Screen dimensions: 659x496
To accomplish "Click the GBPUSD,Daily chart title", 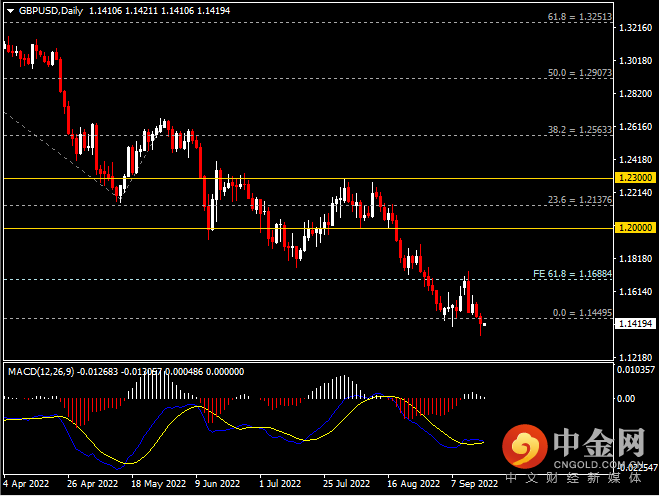I will [51, 11].
